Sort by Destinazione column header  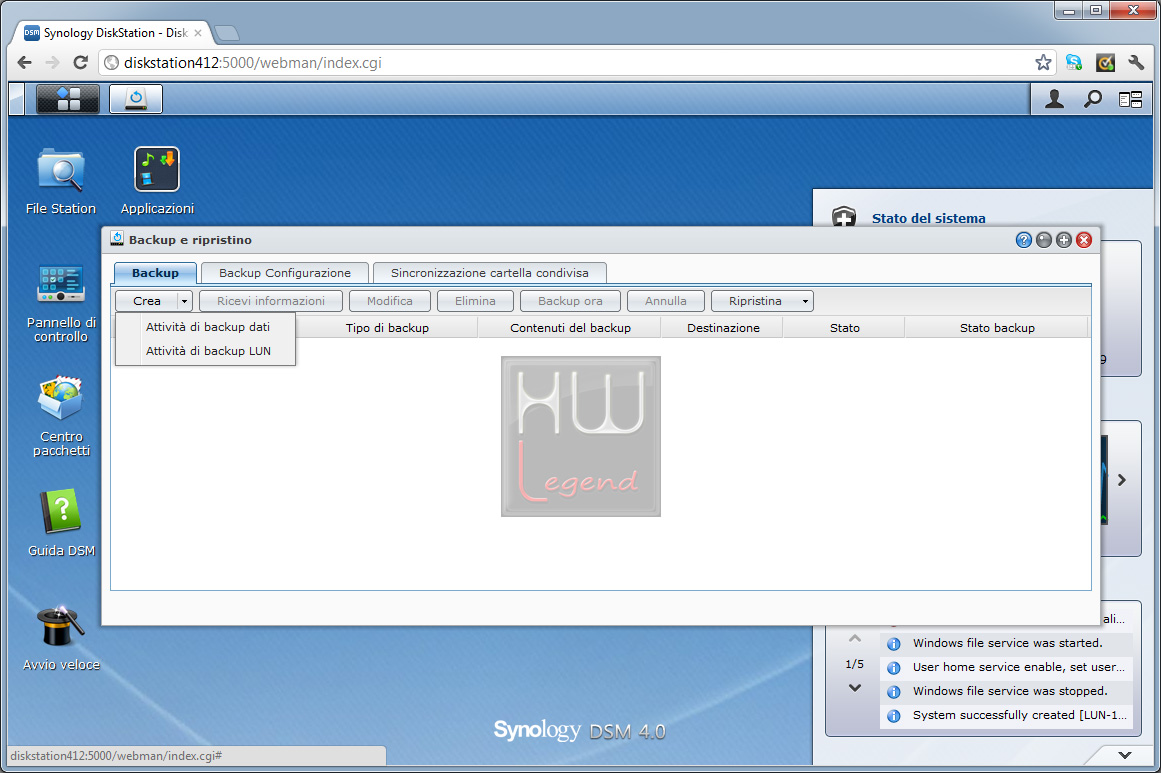[x=723, y=327]
